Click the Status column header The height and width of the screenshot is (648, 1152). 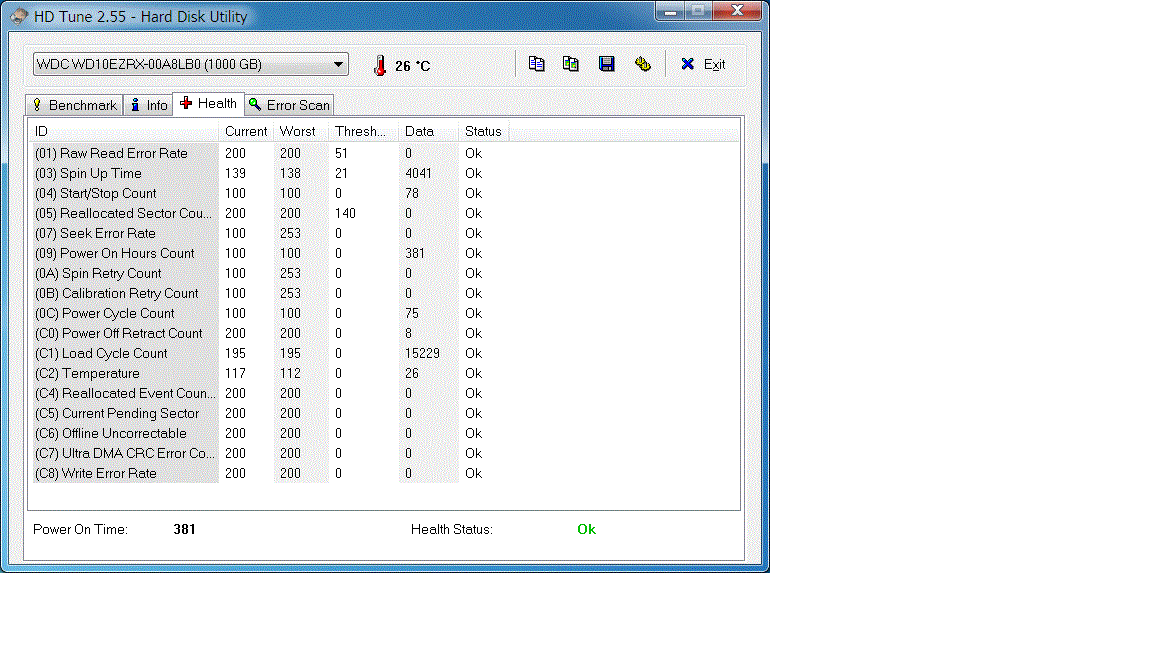click(x=483, y=132)
